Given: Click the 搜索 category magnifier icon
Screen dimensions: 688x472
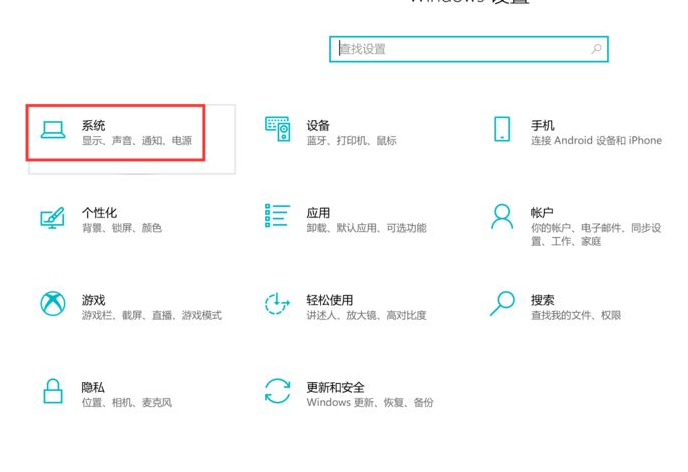Looking at the screenshot, I should (502, 303).
